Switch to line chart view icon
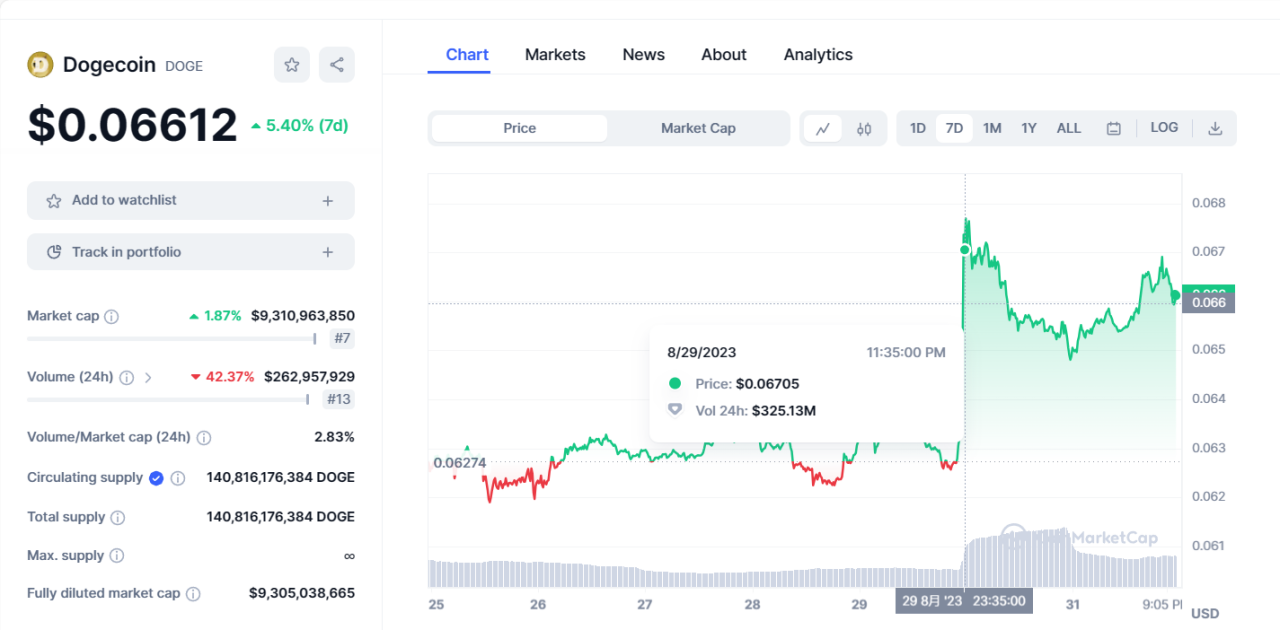 tap(823, 129)
